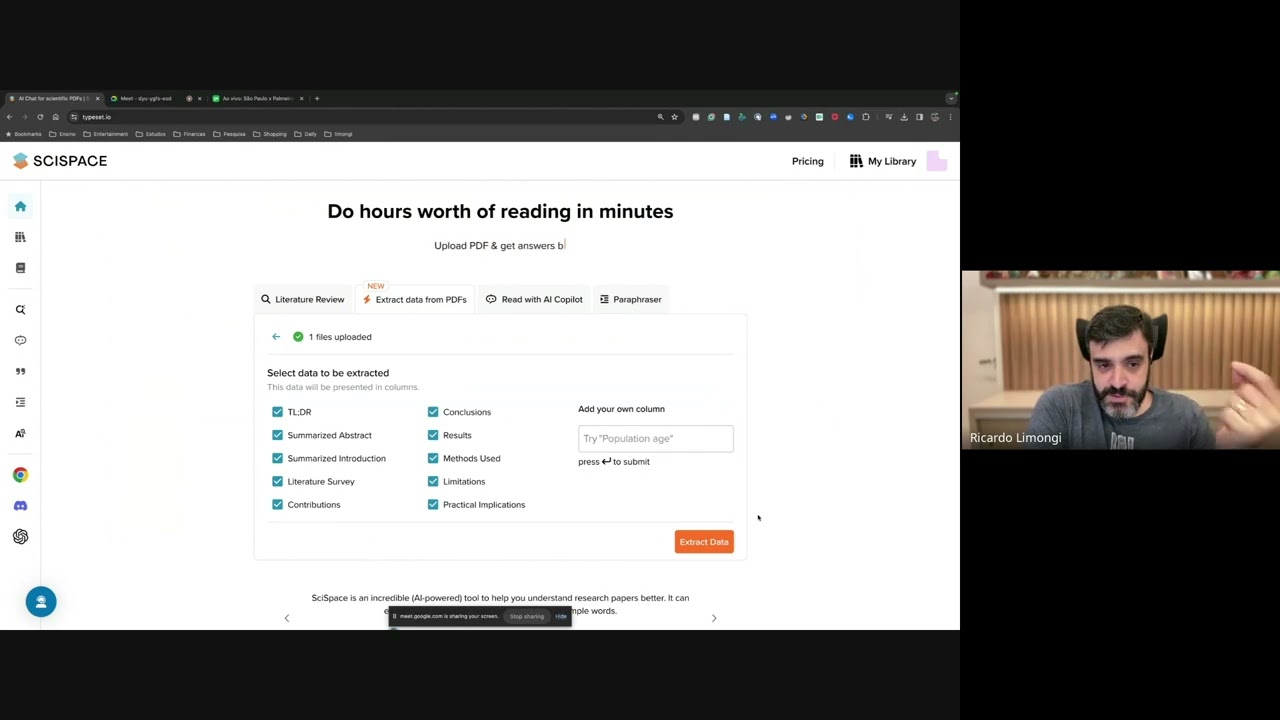Open the ChatGPT icon in sidebar
1280x720 pixels.
(20, 537)
